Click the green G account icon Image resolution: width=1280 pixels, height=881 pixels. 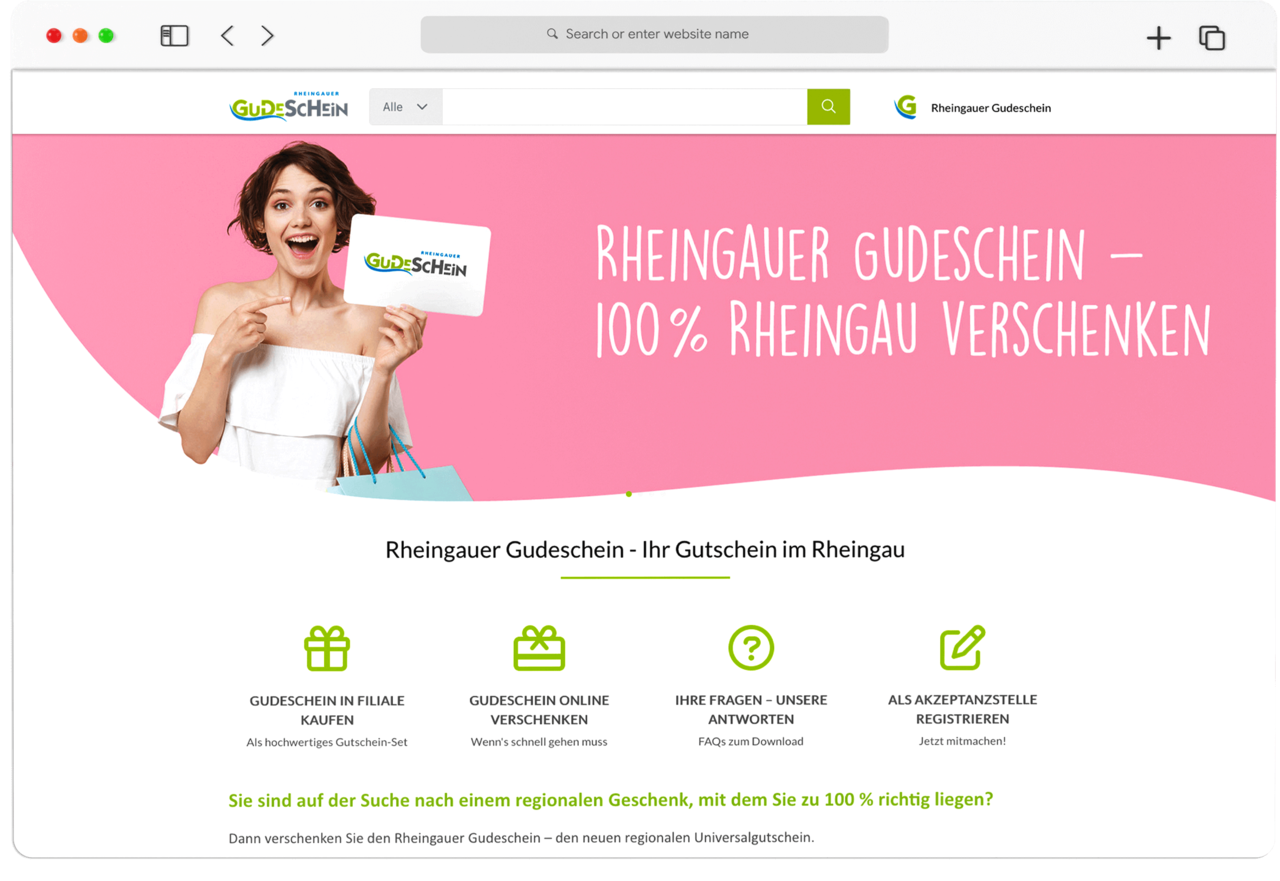coord(906,107)
